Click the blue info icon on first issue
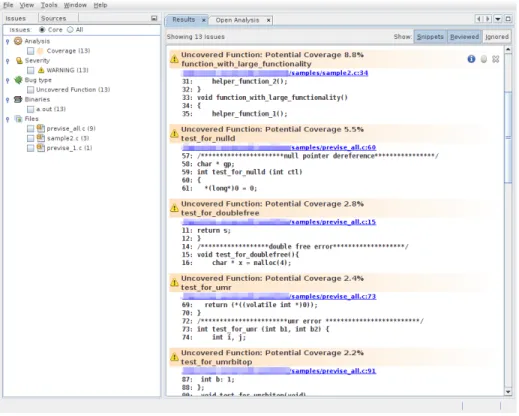This screenshot has width=519, height=416. click(471, 59)
